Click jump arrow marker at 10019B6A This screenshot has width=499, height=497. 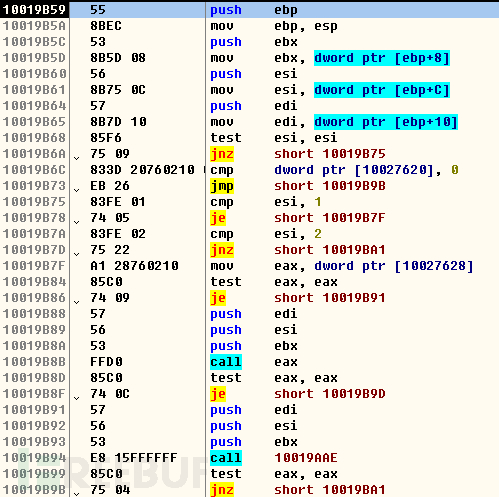tap(77, 158)
